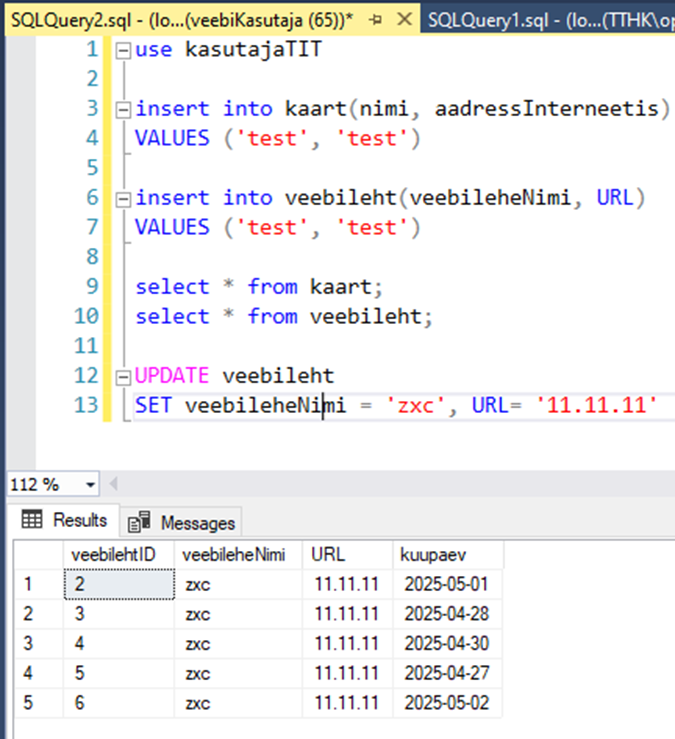Click the Results grid icon

tap(32, 520)
